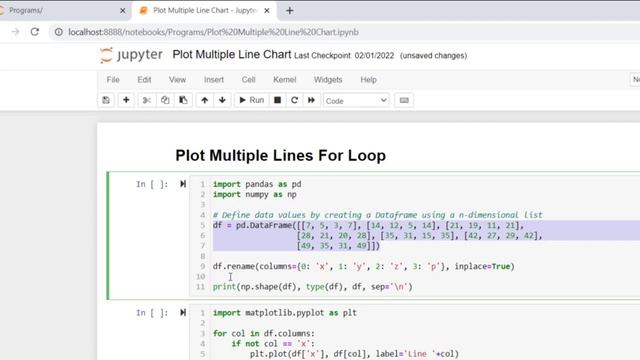The height and width of the screenshot is (360, 640).
Task: Click the "if not col == 'x':" line
Action: coord(273,343)
